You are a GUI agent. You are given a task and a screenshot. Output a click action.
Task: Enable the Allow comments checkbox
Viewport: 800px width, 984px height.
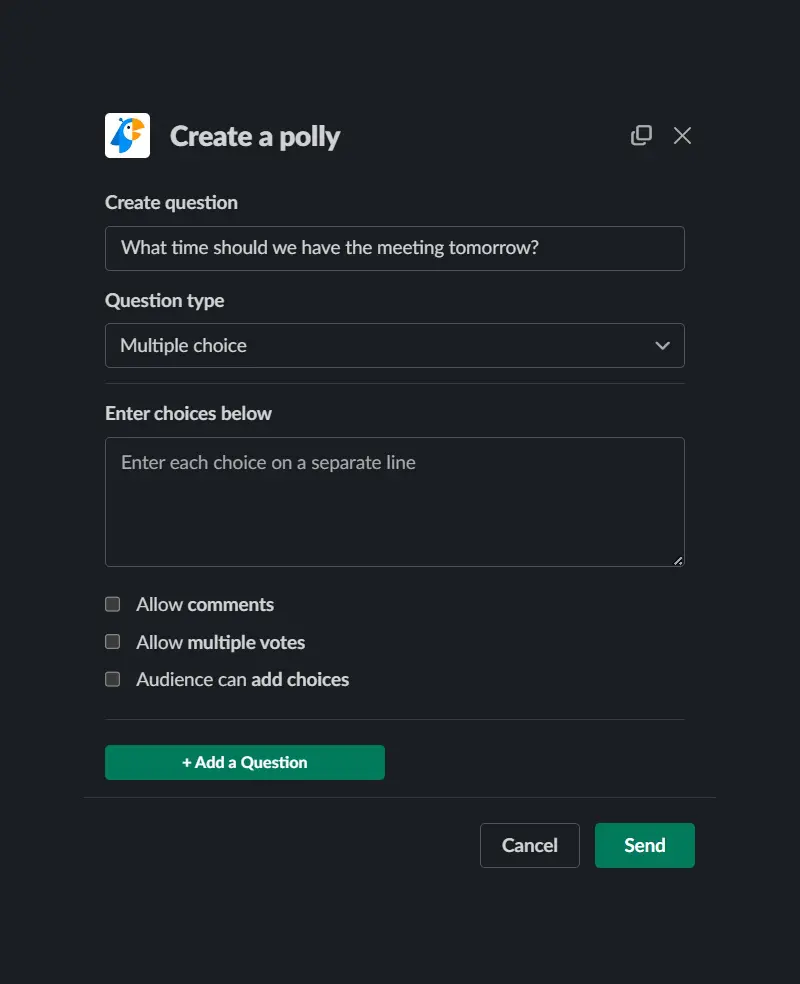[112, 604]
